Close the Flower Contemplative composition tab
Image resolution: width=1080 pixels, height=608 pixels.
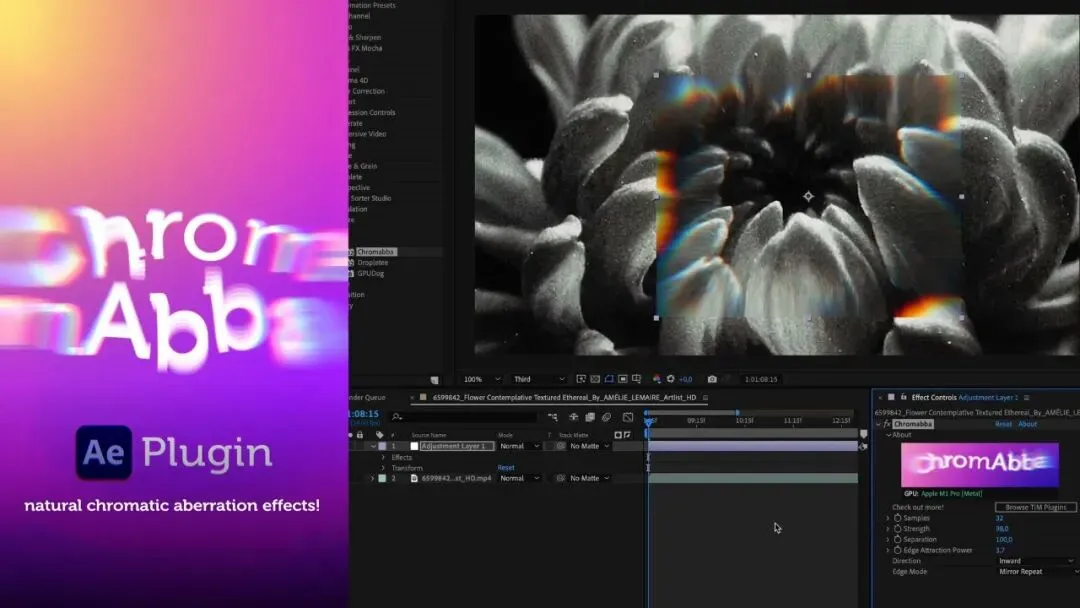pyautogui.click(x=412, y=397)
